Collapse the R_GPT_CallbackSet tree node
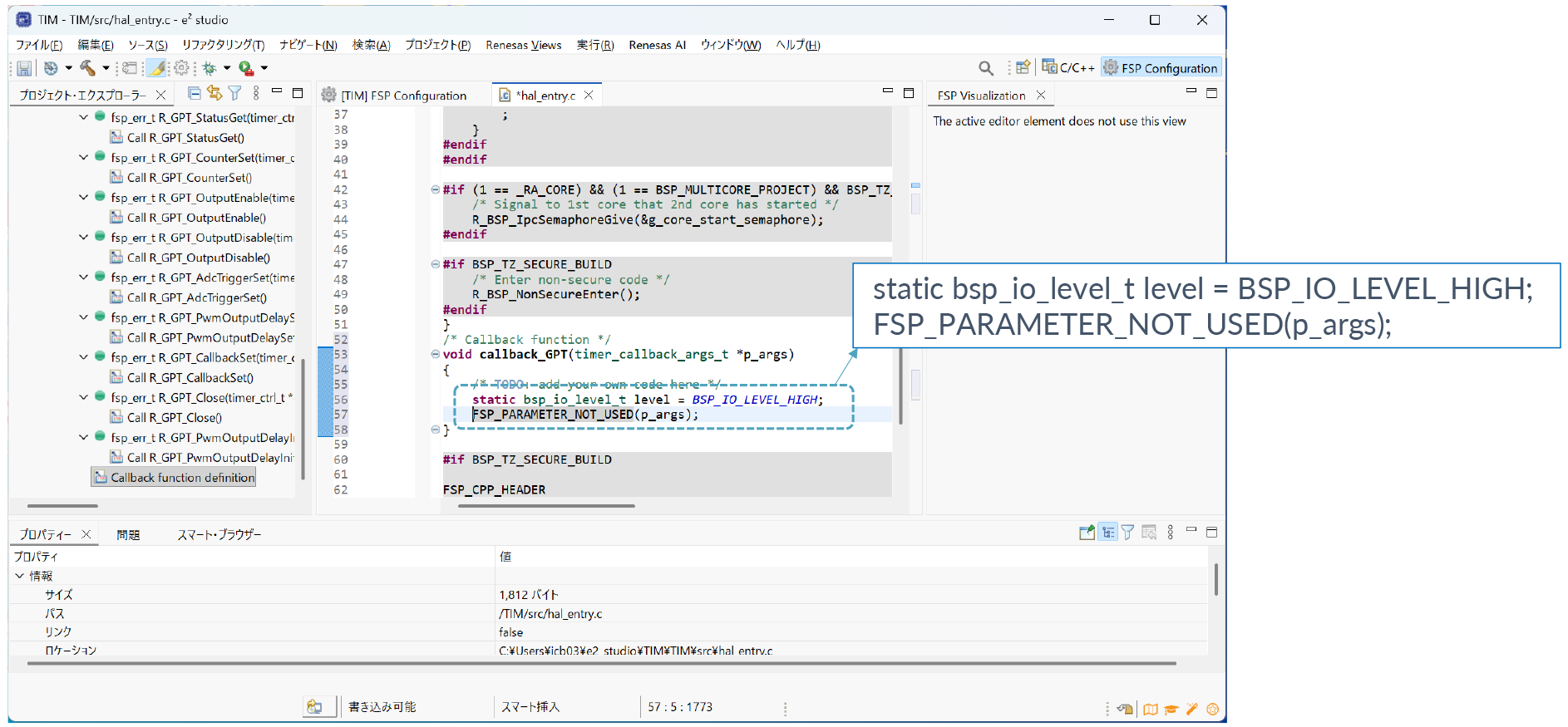1568x727 pixels. pyautogui.click(x=83, y=357)
